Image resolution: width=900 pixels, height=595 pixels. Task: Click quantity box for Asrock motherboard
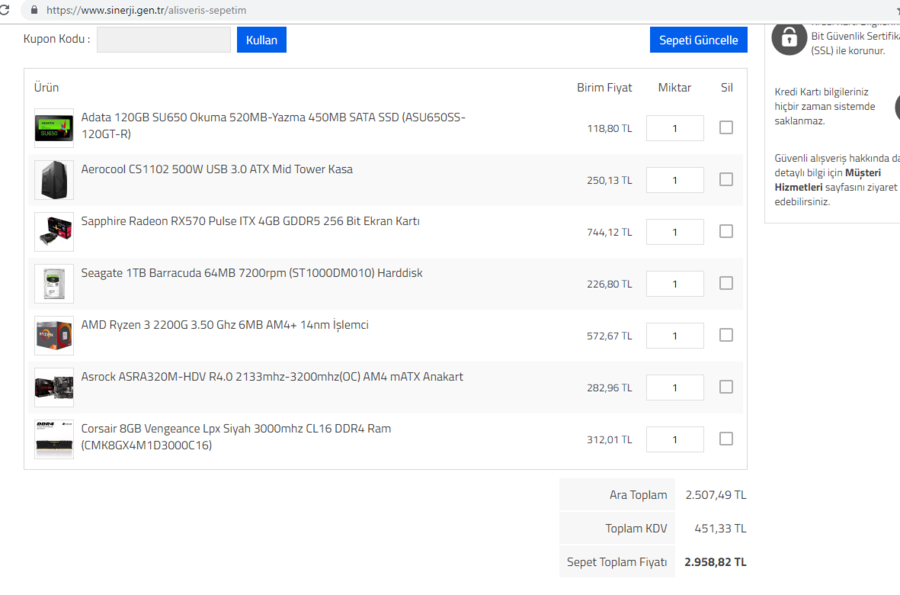point(675,388)
